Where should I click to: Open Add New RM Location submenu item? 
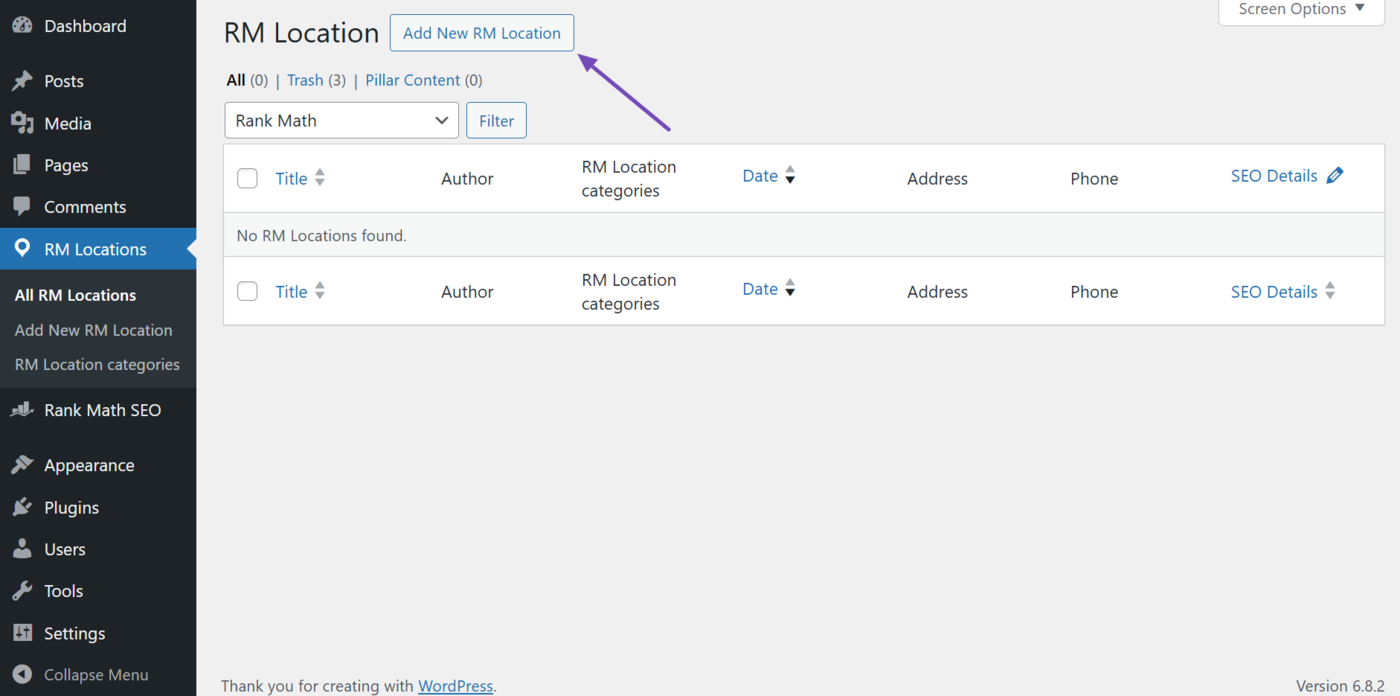pos(93,330)
